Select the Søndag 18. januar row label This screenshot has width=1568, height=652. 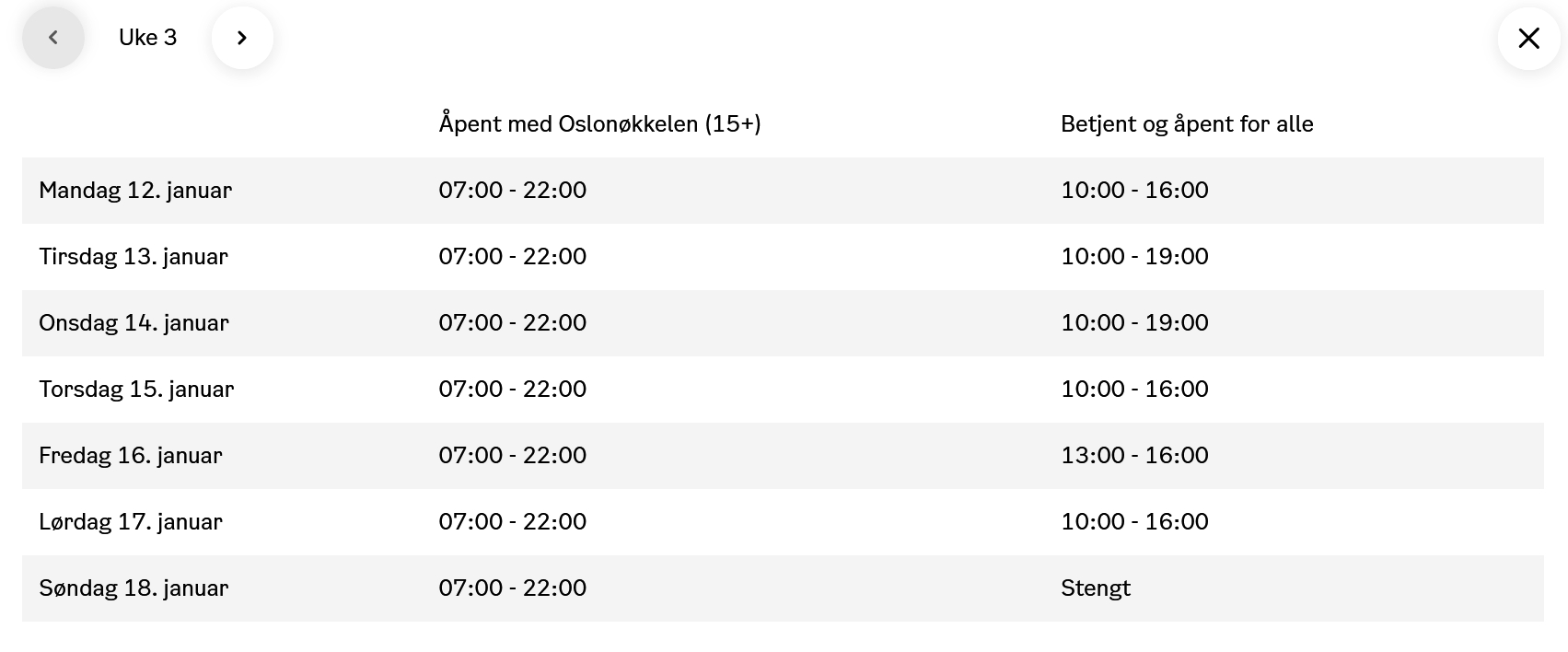[x=134, y=588]
